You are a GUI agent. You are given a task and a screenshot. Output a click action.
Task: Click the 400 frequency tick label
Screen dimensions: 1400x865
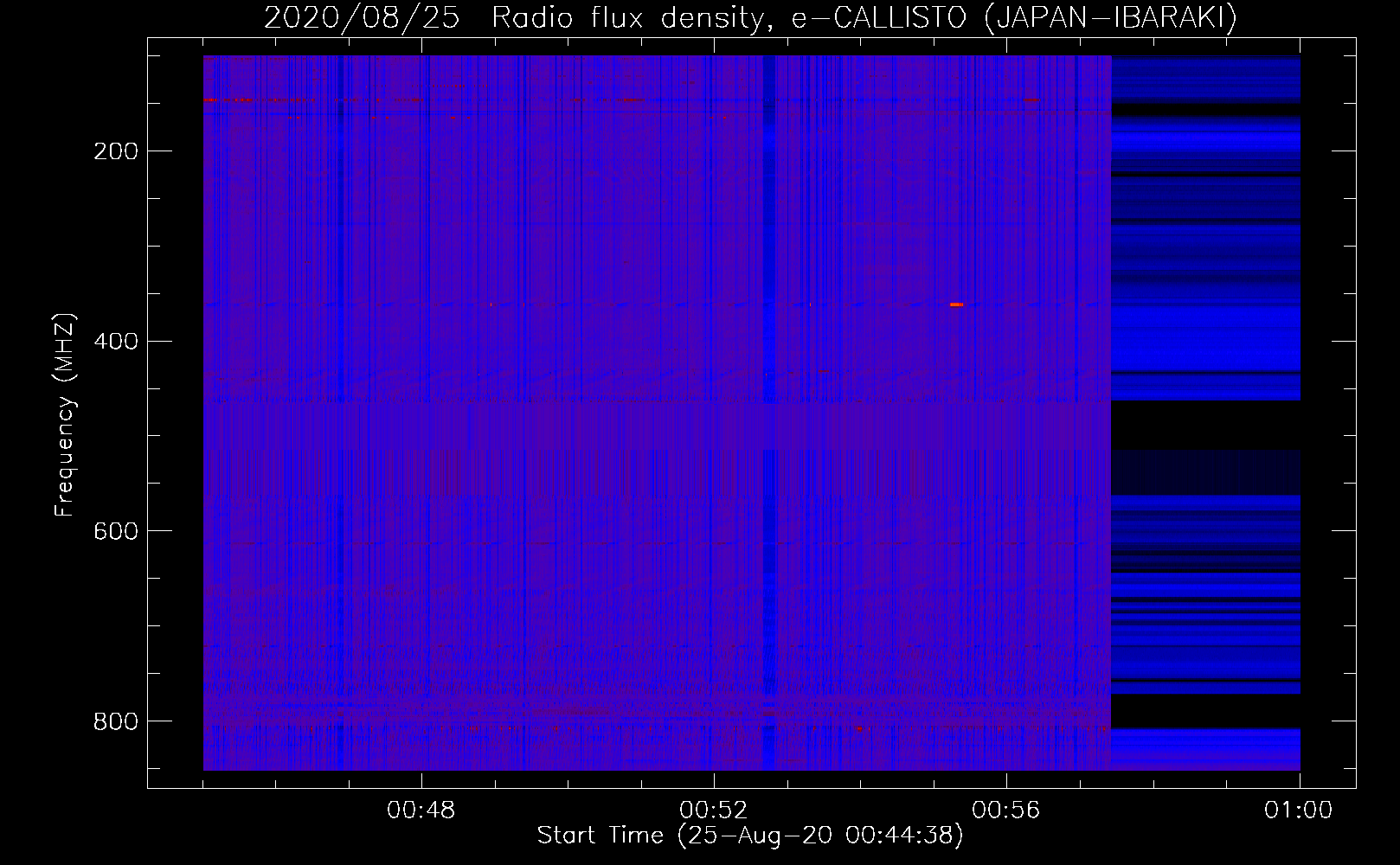(x=116, y=341)
